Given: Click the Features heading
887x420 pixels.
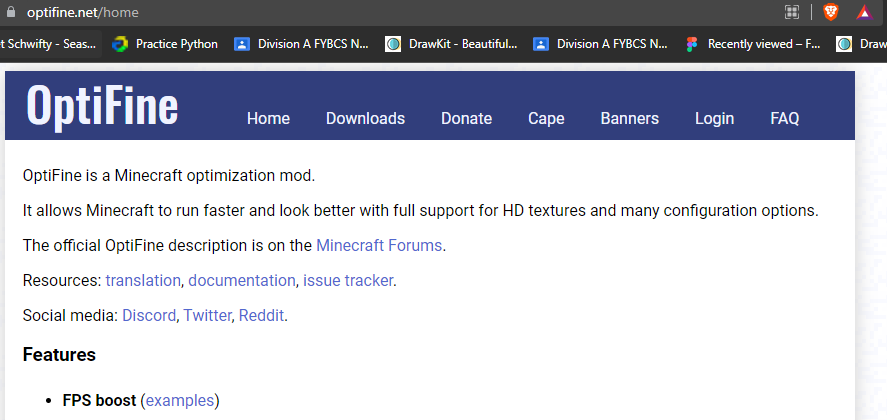Looking at the screenshot, I should pos(59,355).
